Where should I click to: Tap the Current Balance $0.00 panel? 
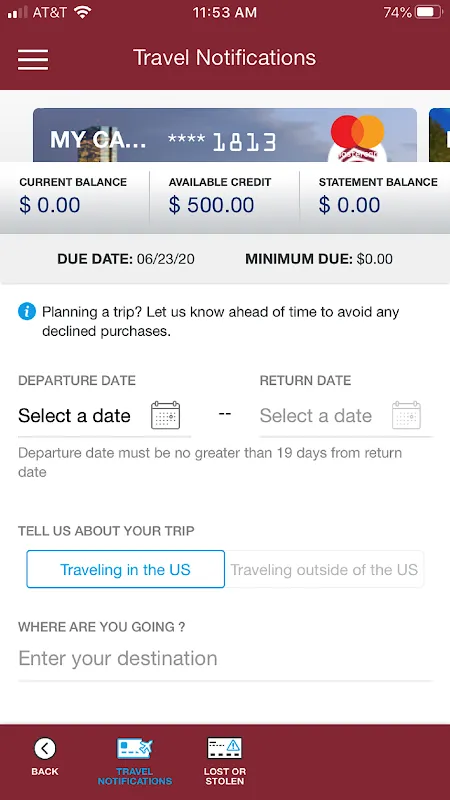74,197
